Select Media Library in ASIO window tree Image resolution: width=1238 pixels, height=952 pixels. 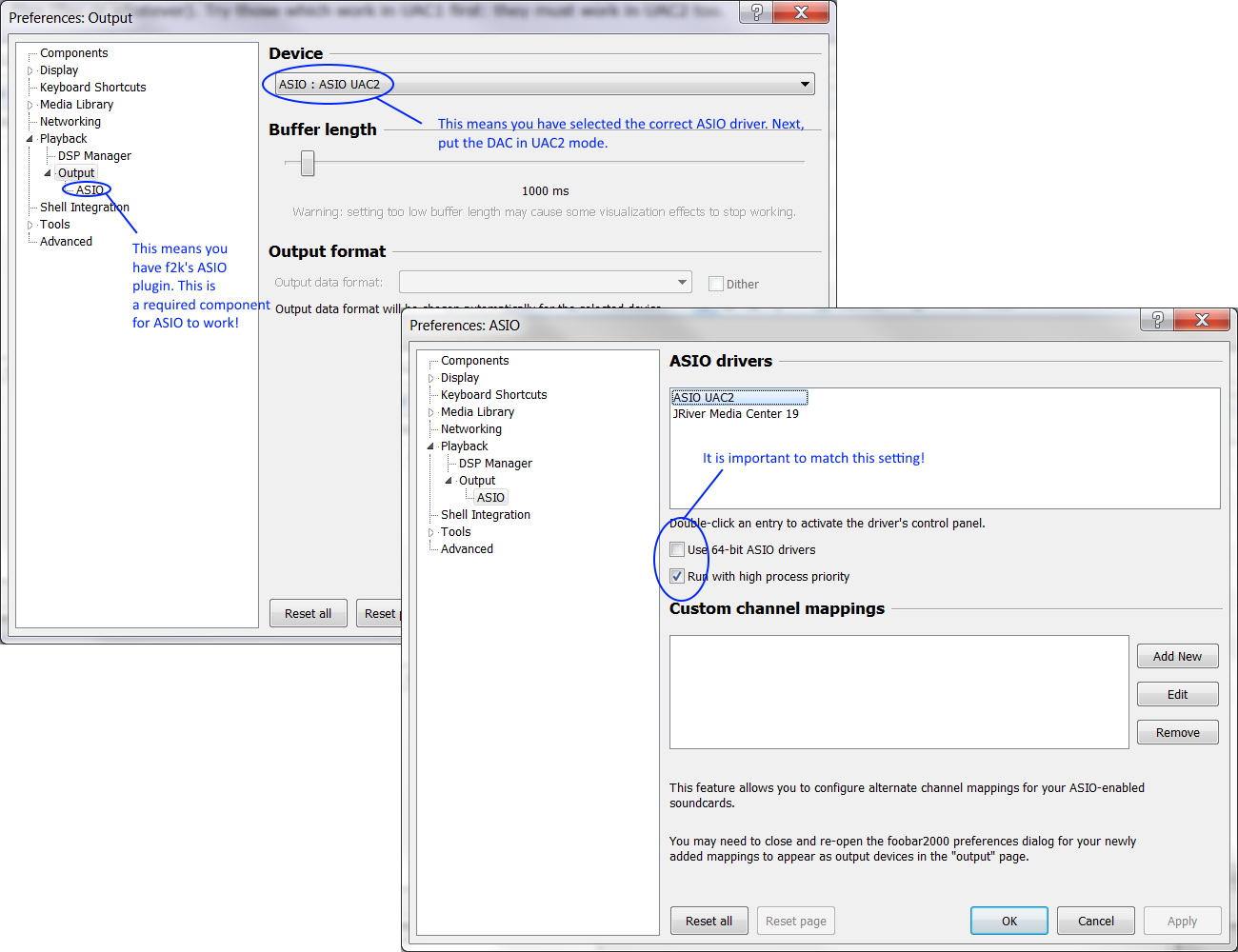pos(477,412)
